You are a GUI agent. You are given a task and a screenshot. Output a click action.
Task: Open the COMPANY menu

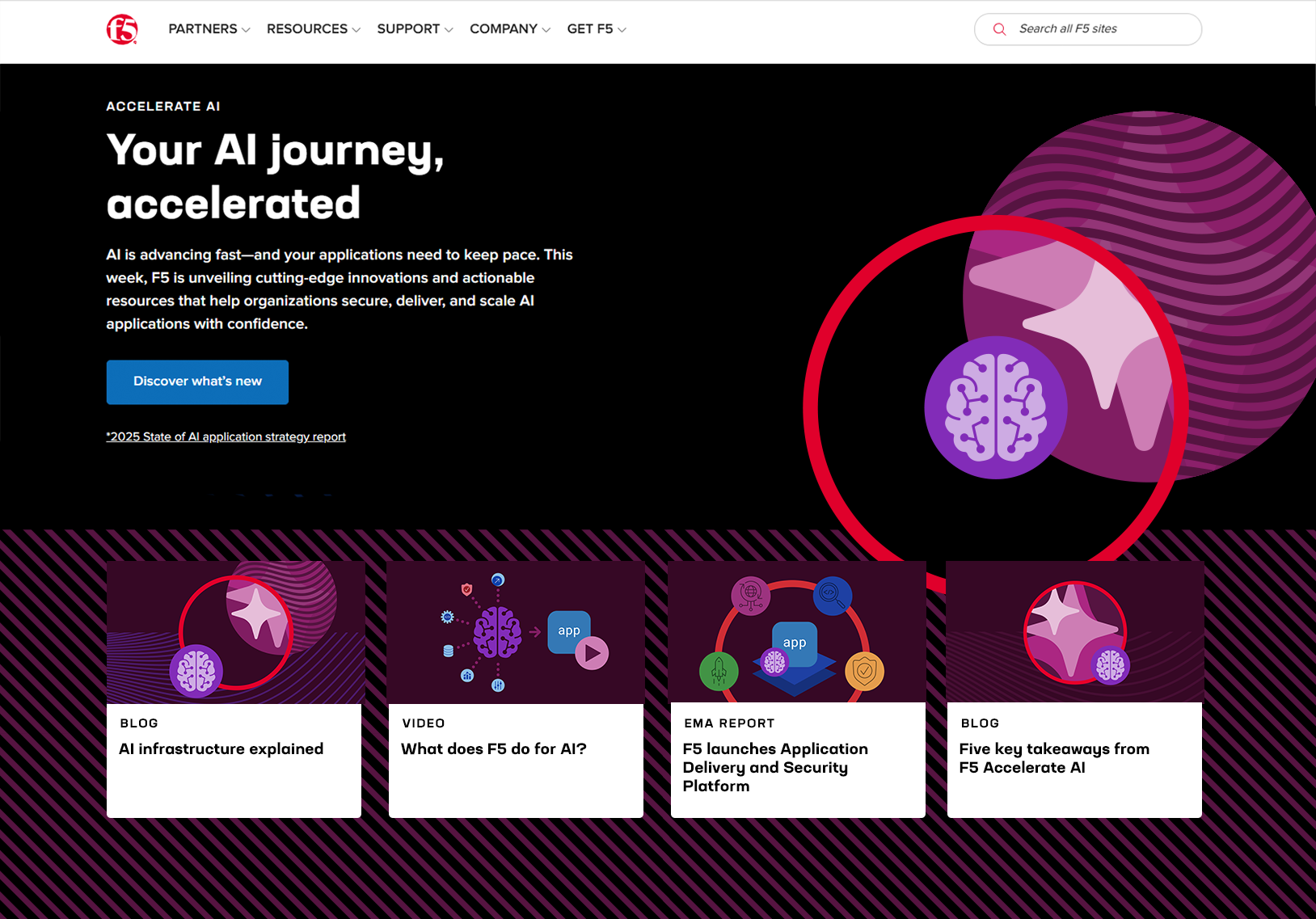point(510,29)
